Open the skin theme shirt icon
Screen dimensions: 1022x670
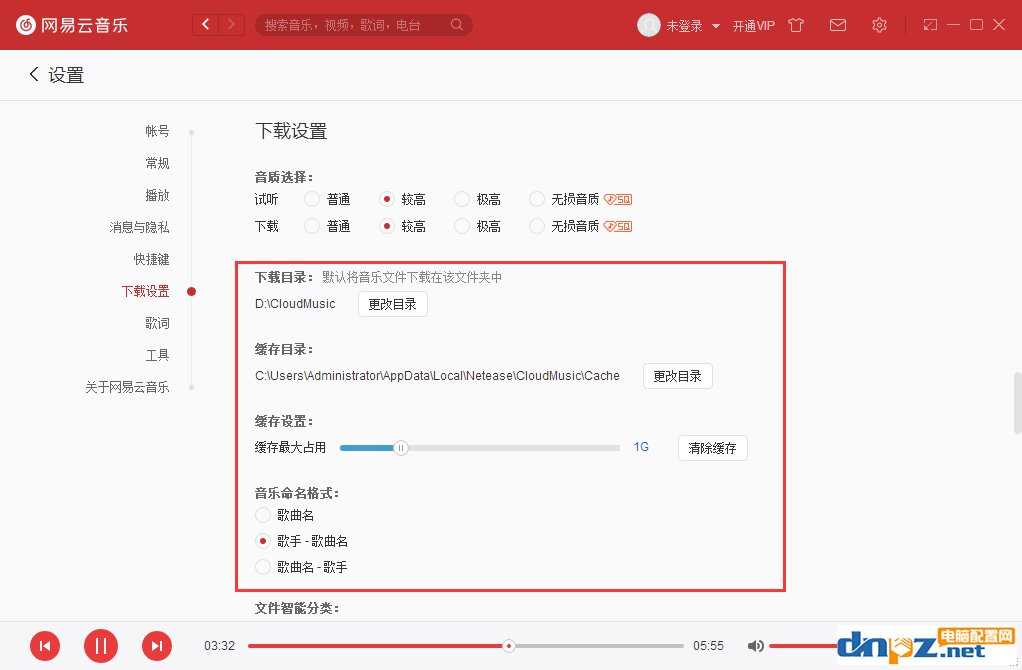point(796,25)
